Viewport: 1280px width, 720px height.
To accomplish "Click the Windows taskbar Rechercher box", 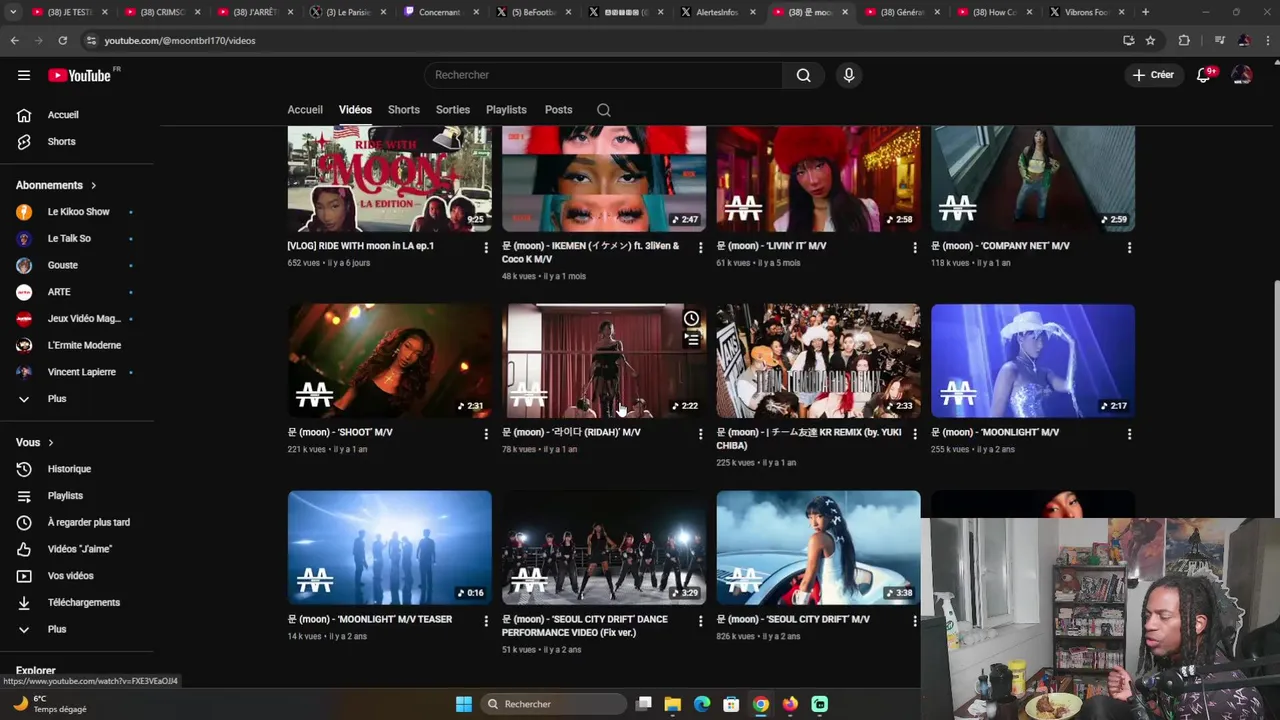I will click(555, 704).
